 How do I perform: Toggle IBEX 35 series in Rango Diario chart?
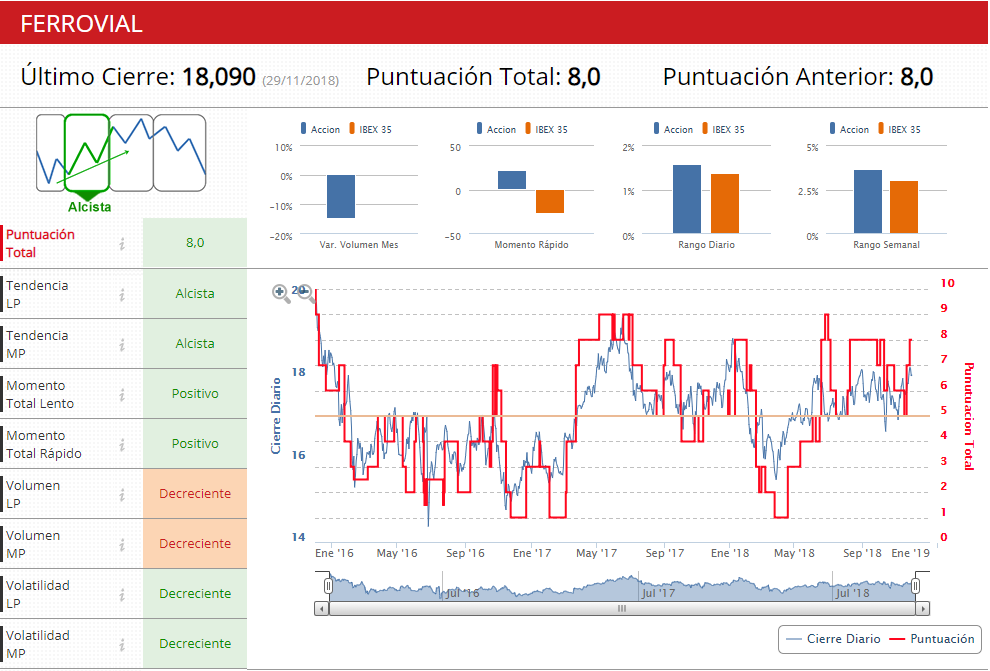[x=724, y=129]
